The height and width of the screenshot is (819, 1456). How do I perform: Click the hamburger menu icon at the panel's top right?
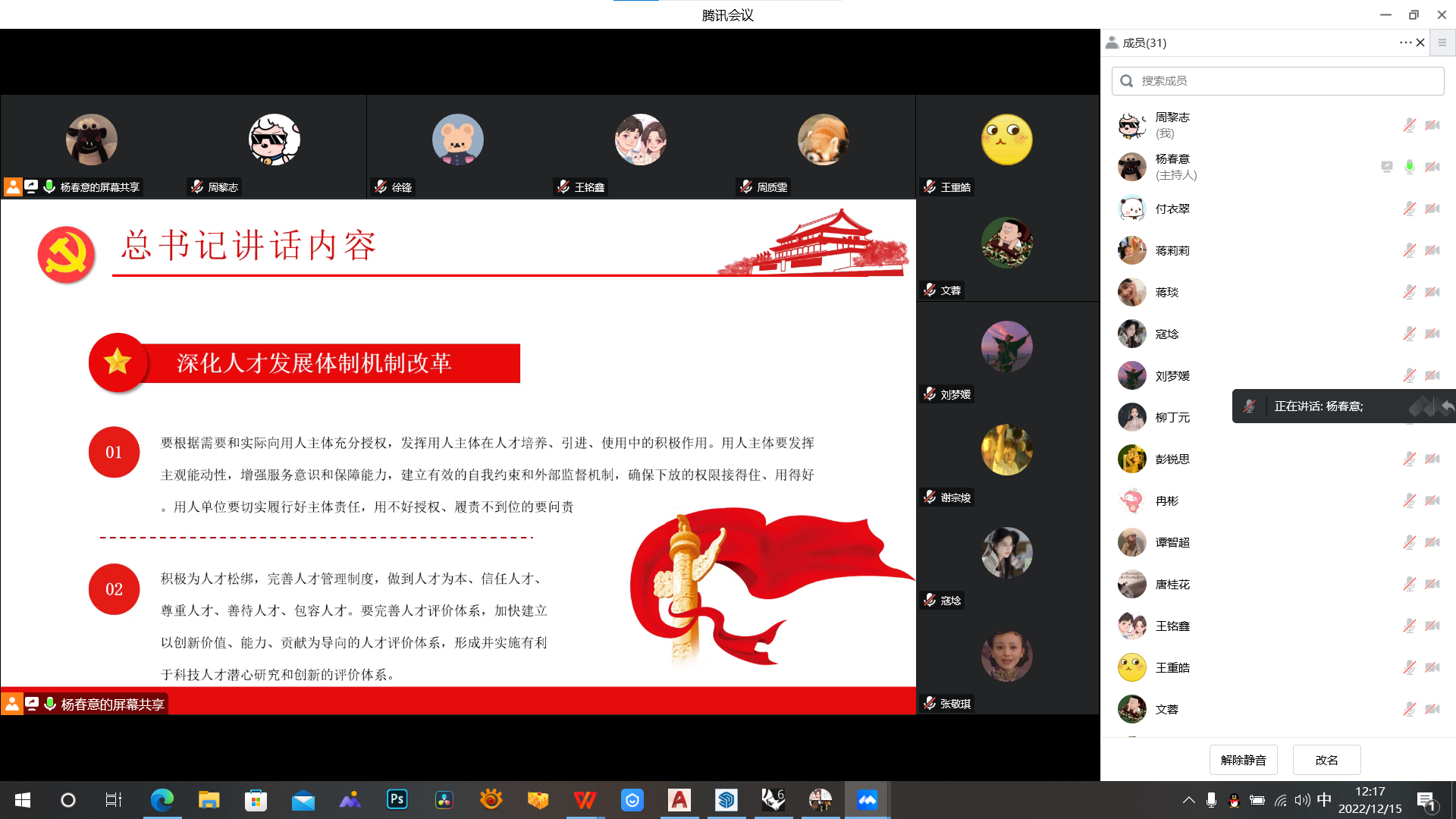[1442, 42]
